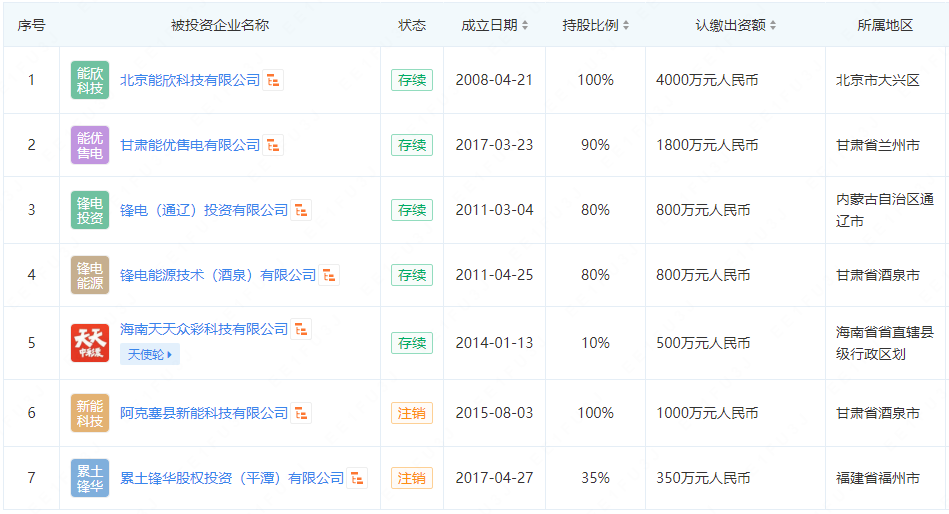Select the 海南省省直辖县级行政区划 region cell
The width and height of the screenshot is (949, 514).
pyautogui.click(x=885, y=343)
